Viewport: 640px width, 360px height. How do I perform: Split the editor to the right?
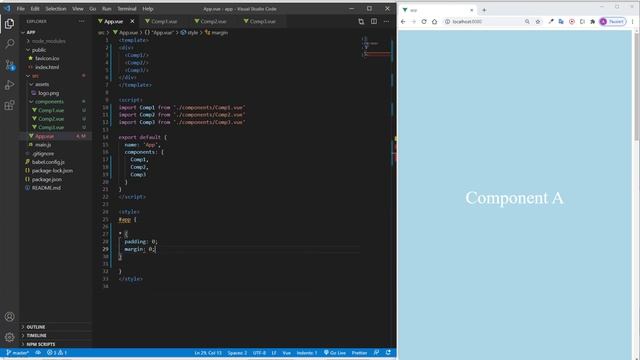coord(374,21)
